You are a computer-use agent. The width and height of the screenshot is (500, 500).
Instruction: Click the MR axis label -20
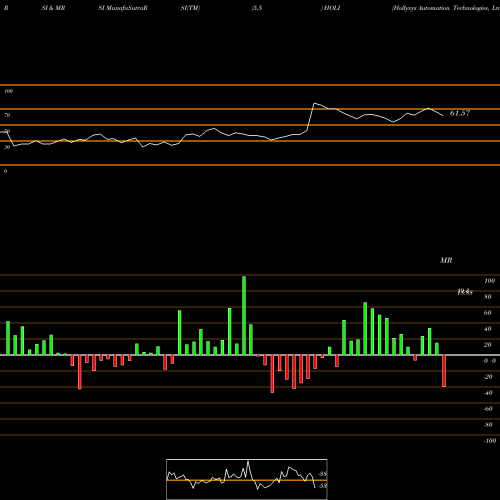[488, 377]
